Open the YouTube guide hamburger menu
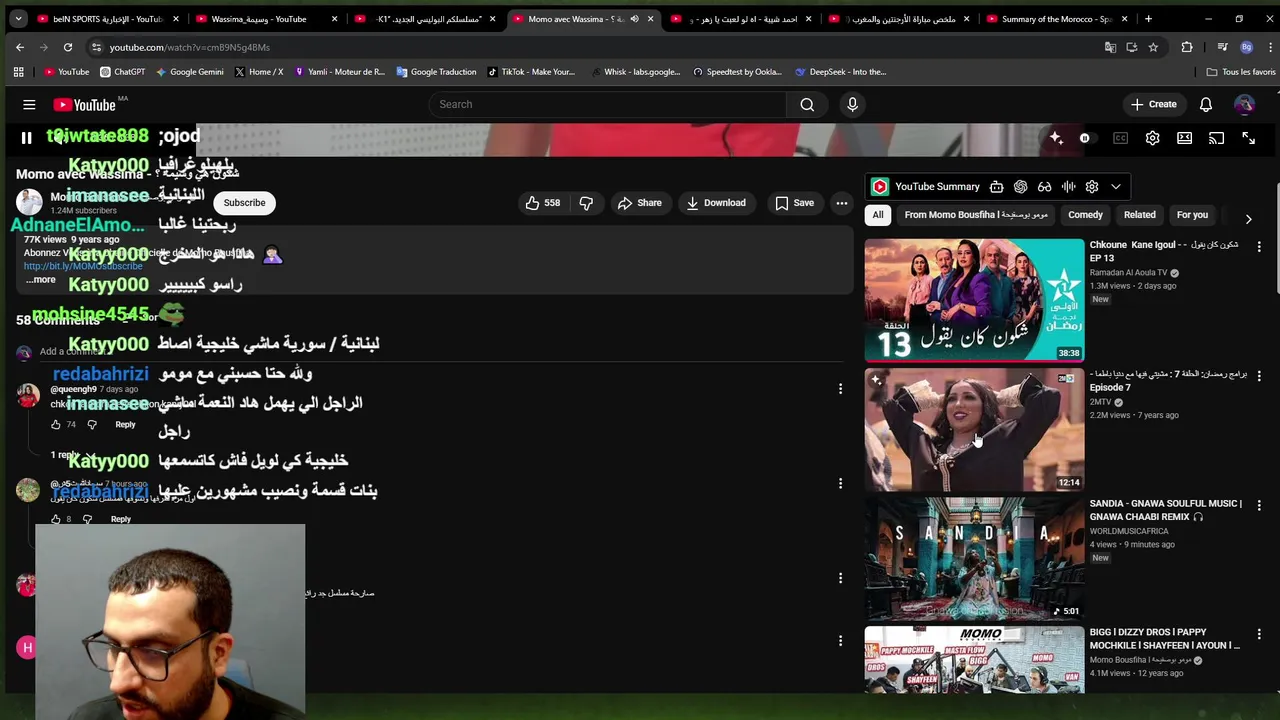 (29, 104)
